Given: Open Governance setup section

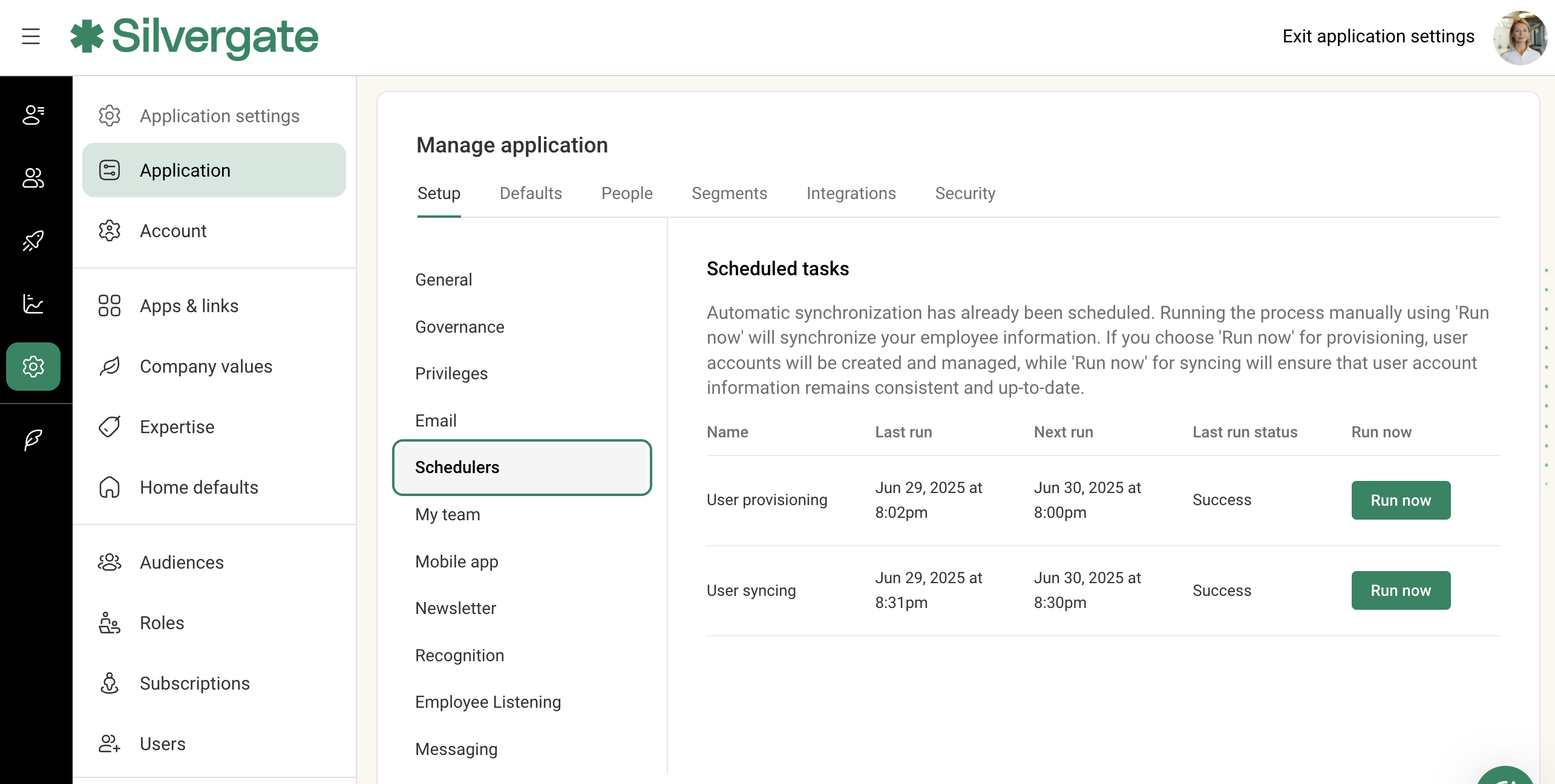Looking at the screenshot, I should (460, 327).
